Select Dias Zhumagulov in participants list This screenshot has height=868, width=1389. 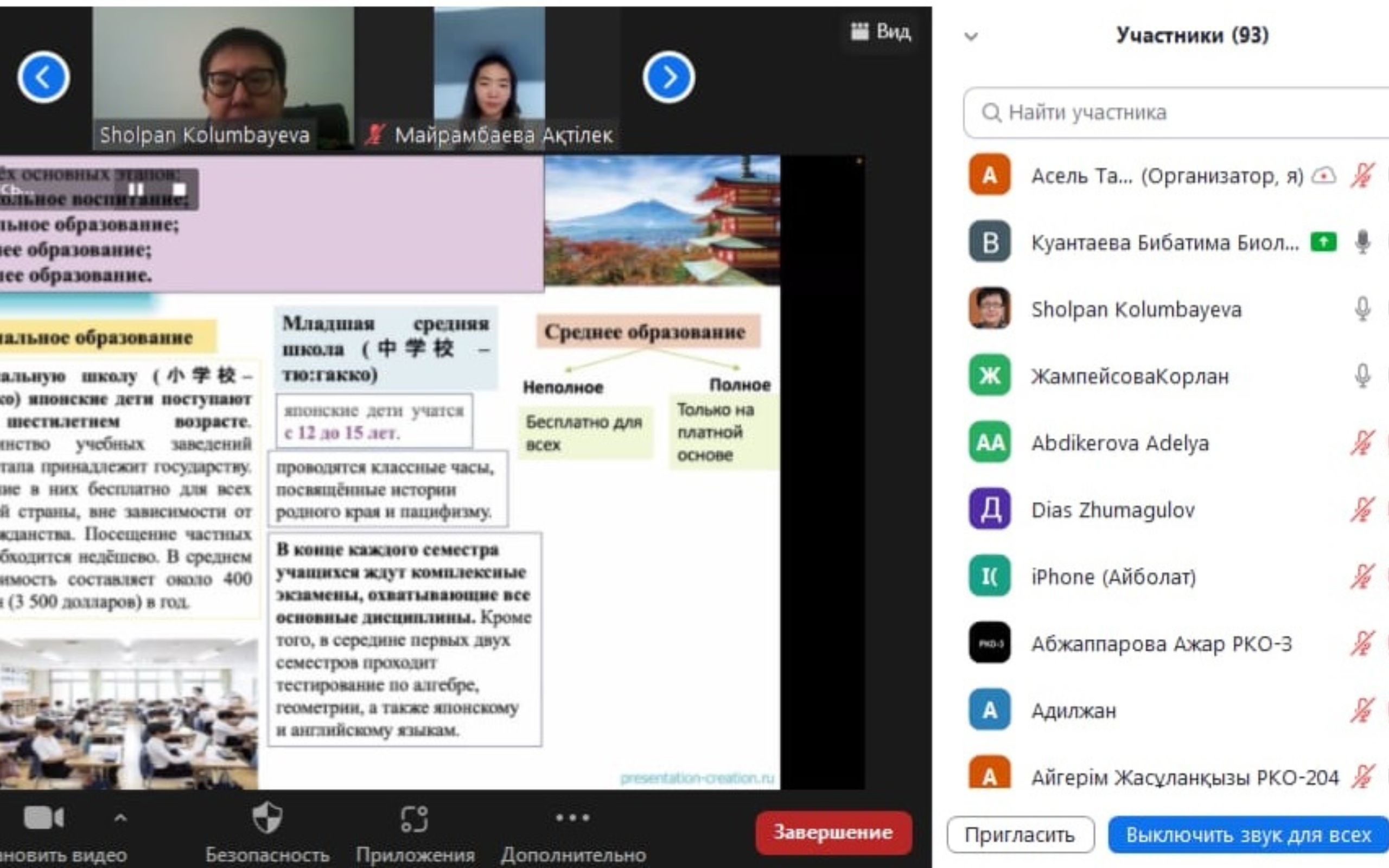point(1112,510)
